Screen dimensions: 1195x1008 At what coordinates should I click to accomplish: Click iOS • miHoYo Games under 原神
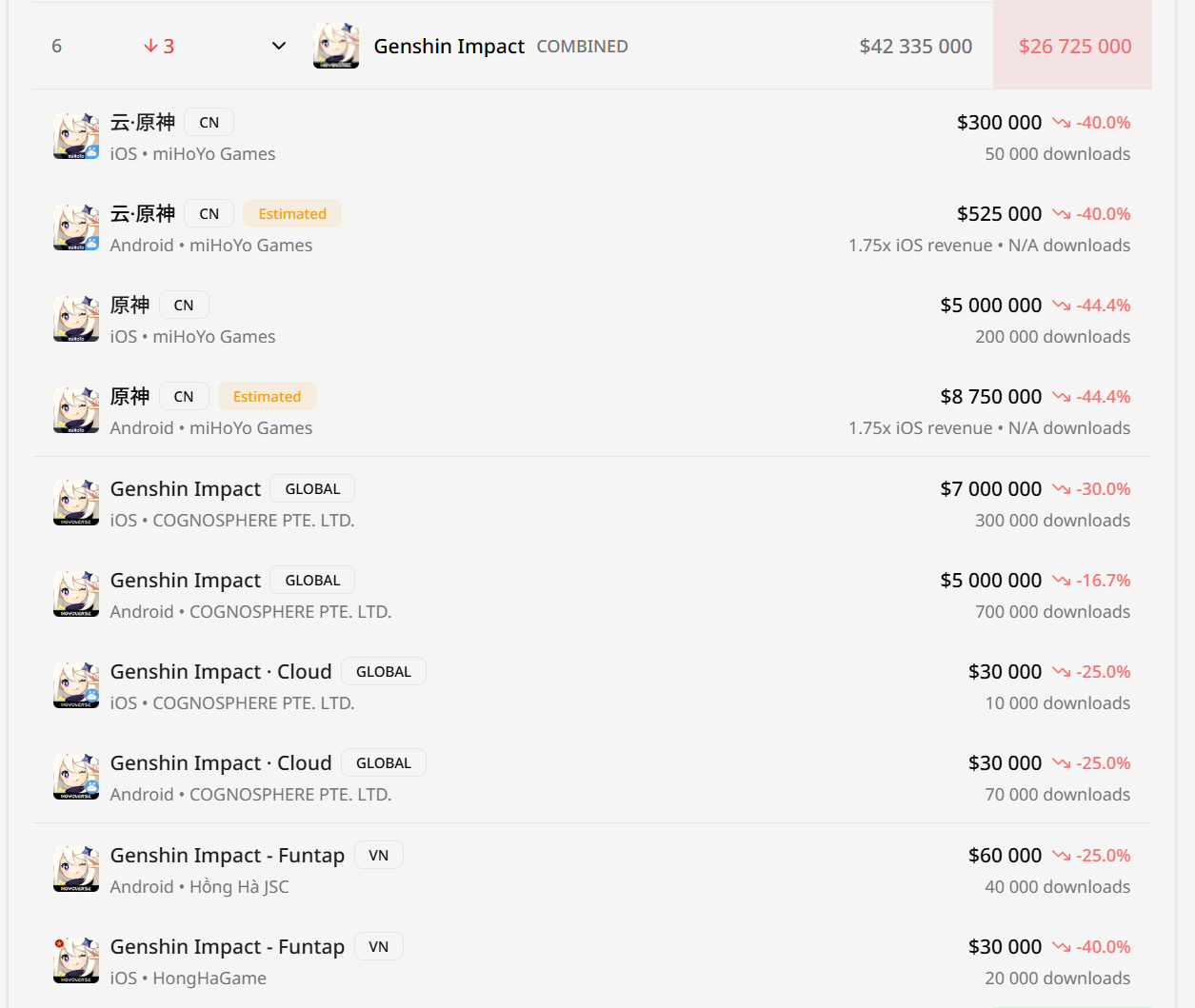(193, 336)
